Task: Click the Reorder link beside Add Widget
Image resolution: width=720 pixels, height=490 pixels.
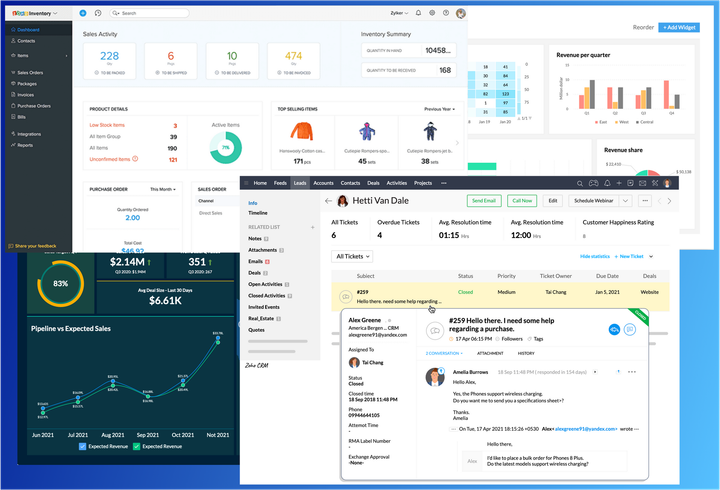Action: pos(643,28)
